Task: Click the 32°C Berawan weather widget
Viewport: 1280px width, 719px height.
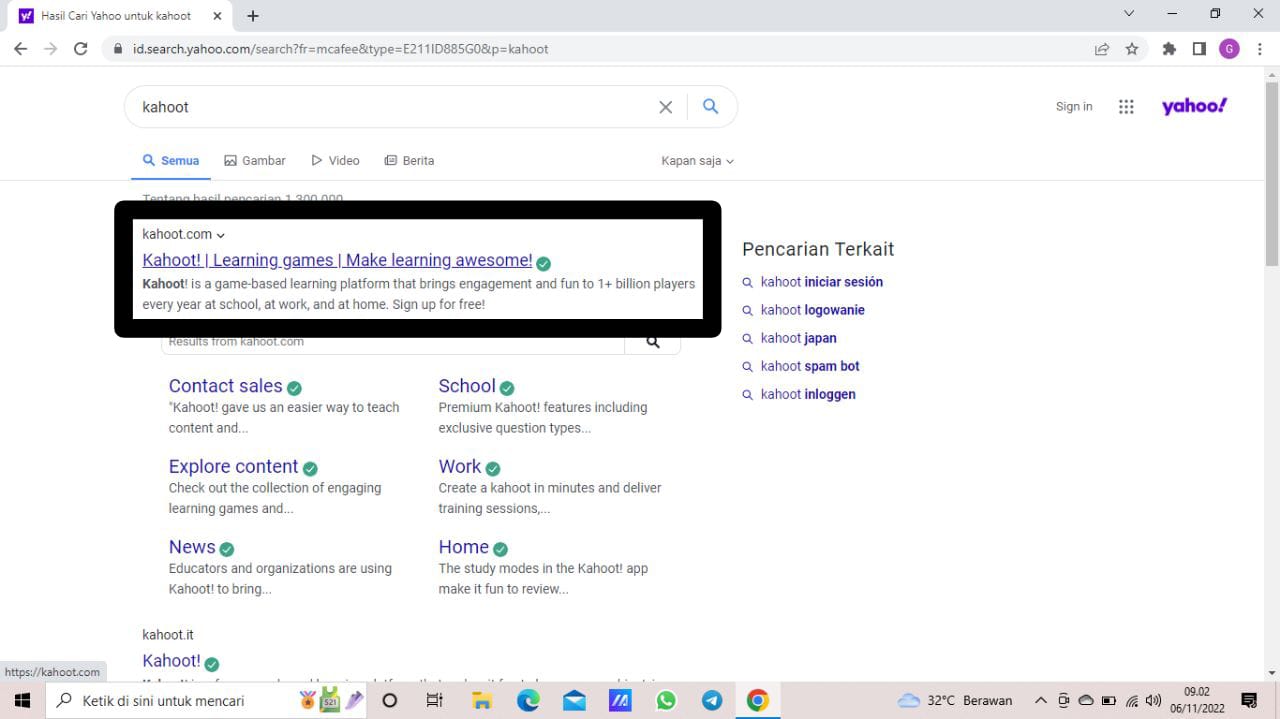Action: coord(955,700)
